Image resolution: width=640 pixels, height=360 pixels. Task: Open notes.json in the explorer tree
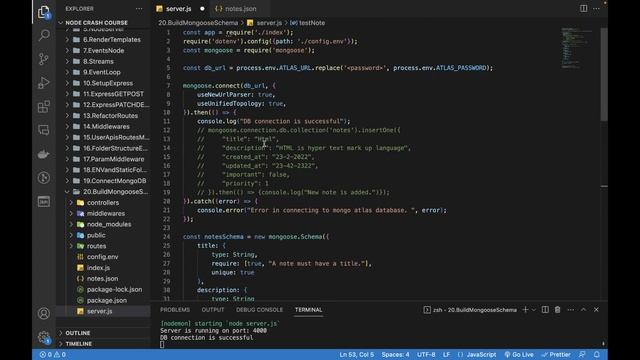[x=104, y=278]
